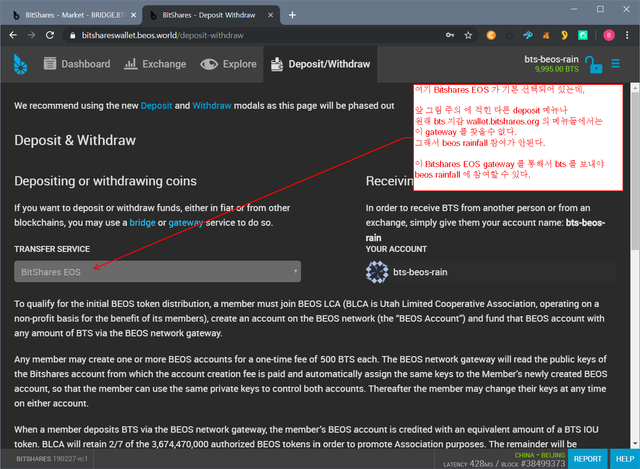Click the Dashboard list icon
This screenshot has width=640, height=469.
click(x=50, y=64)
